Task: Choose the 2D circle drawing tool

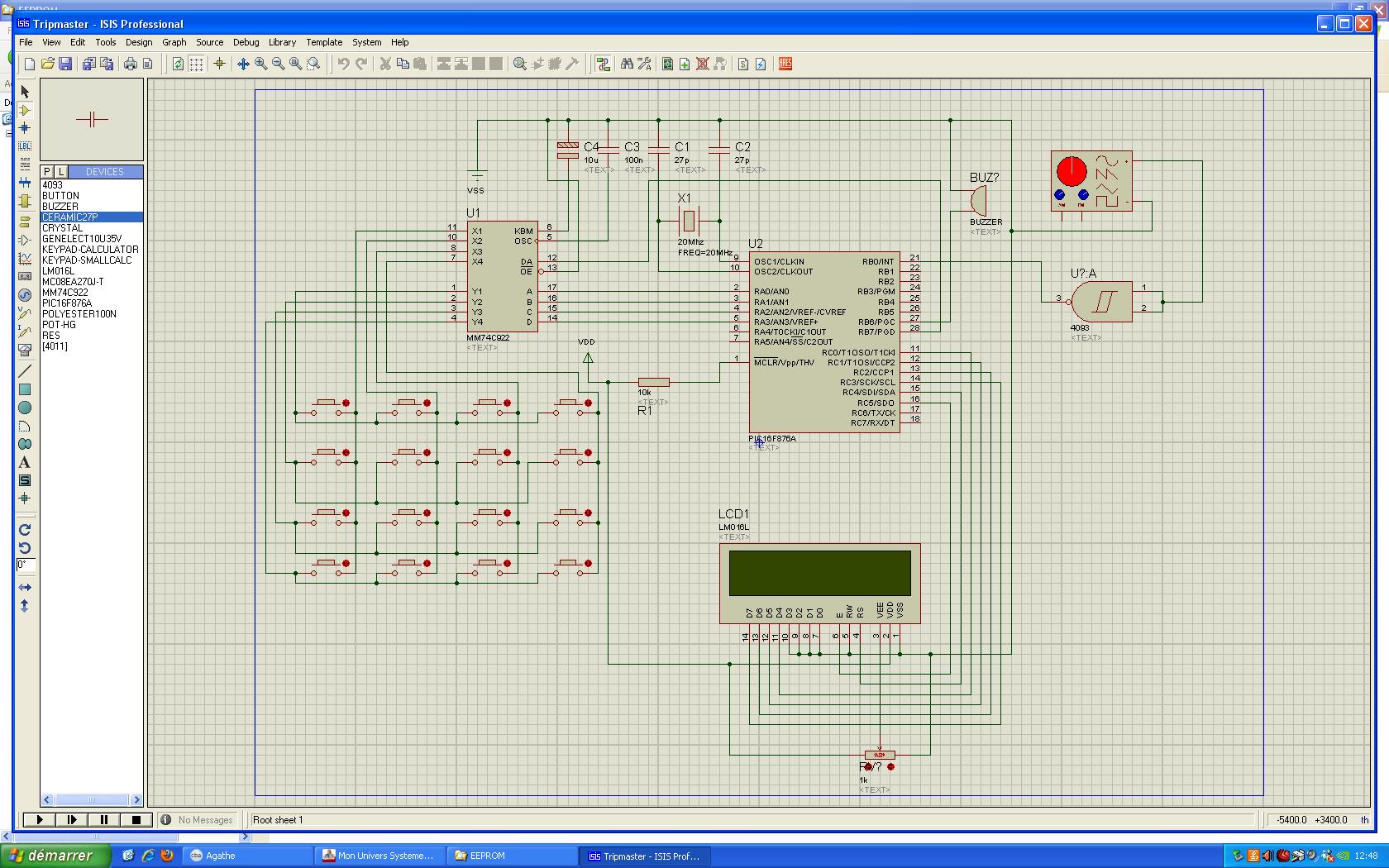Action: 25,408
